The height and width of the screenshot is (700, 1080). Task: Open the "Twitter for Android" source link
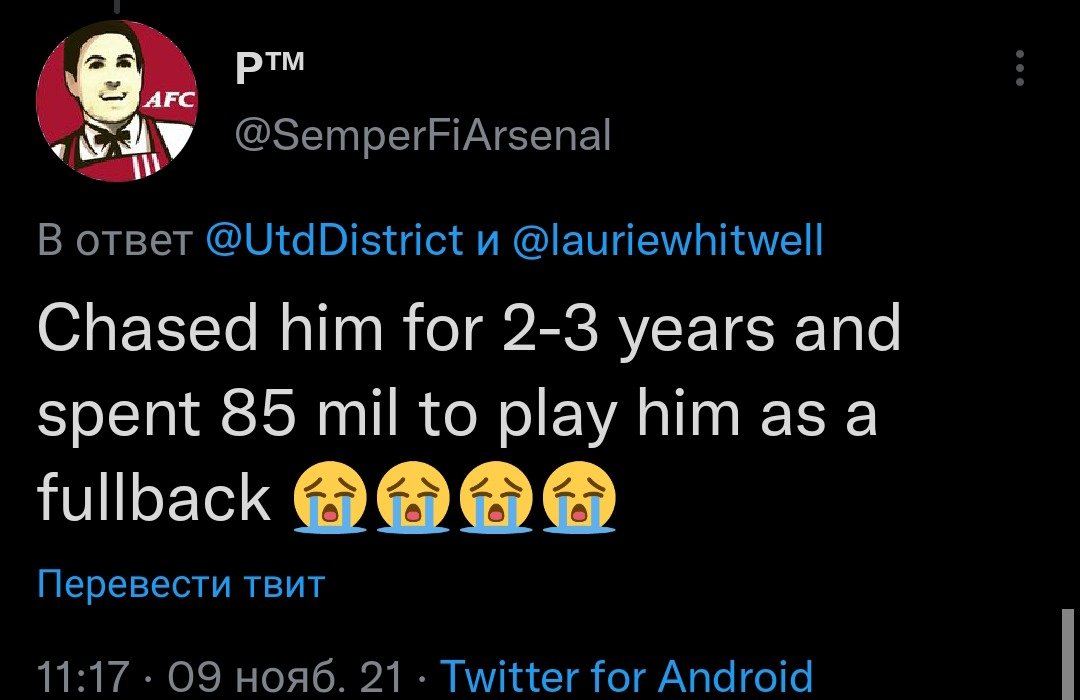627,677
